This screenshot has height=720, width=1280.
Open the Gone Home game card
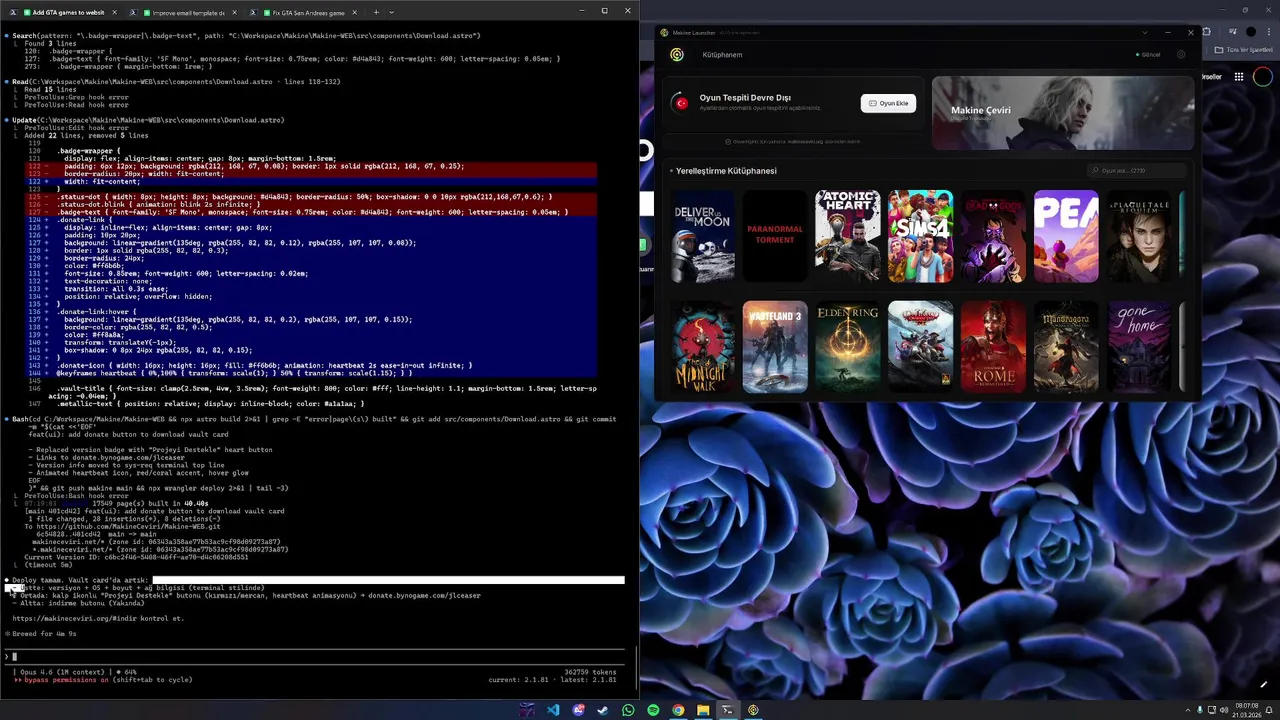[x=1139, y=347]
